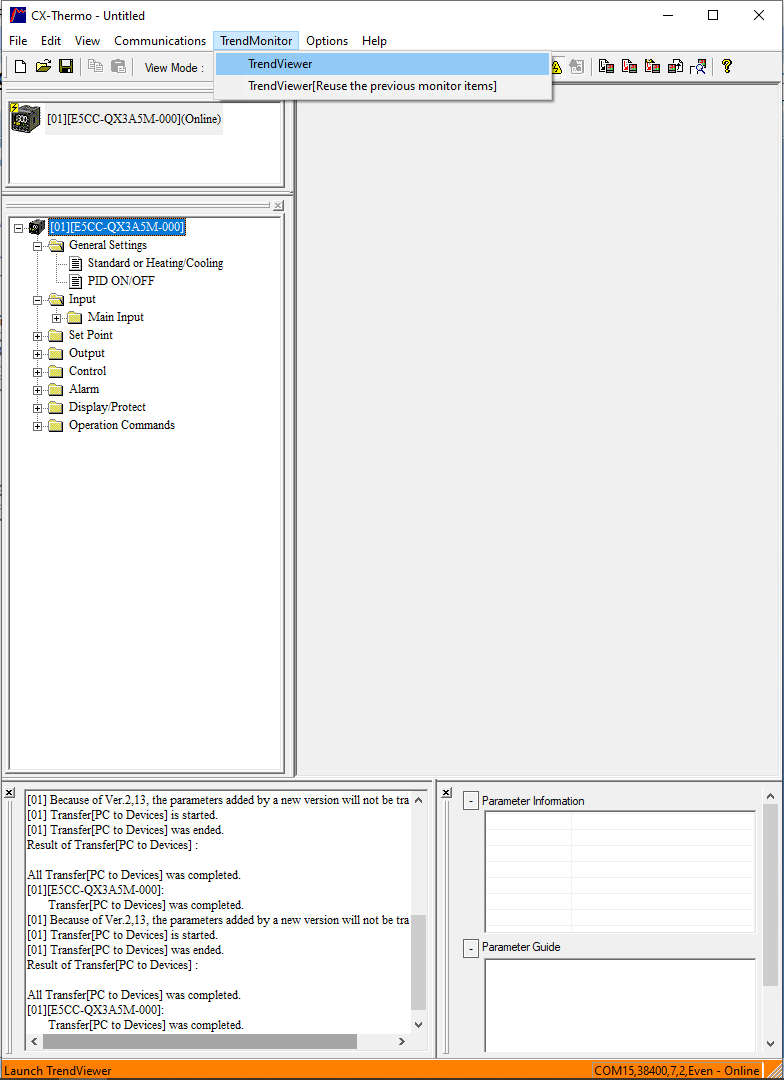Open the Communications menu

[x=160, y=41]
